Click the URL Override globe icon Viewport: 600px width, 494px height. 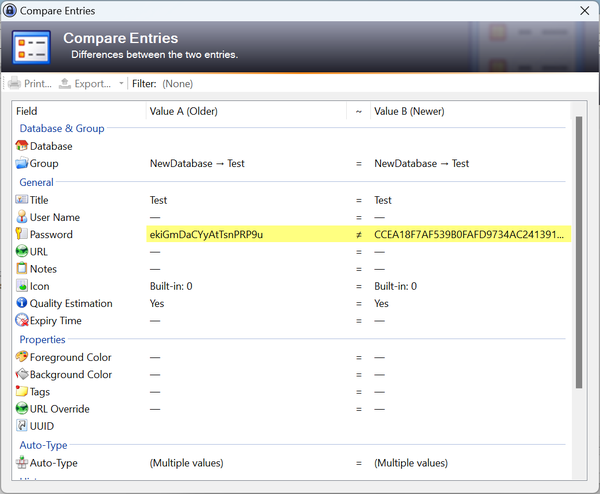point(22,408)
